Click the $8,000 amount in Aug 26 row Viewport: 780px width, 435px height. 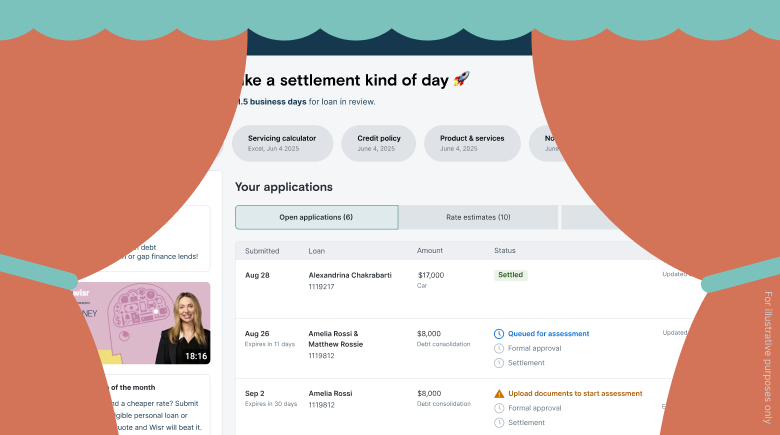(x=429, y=334)
